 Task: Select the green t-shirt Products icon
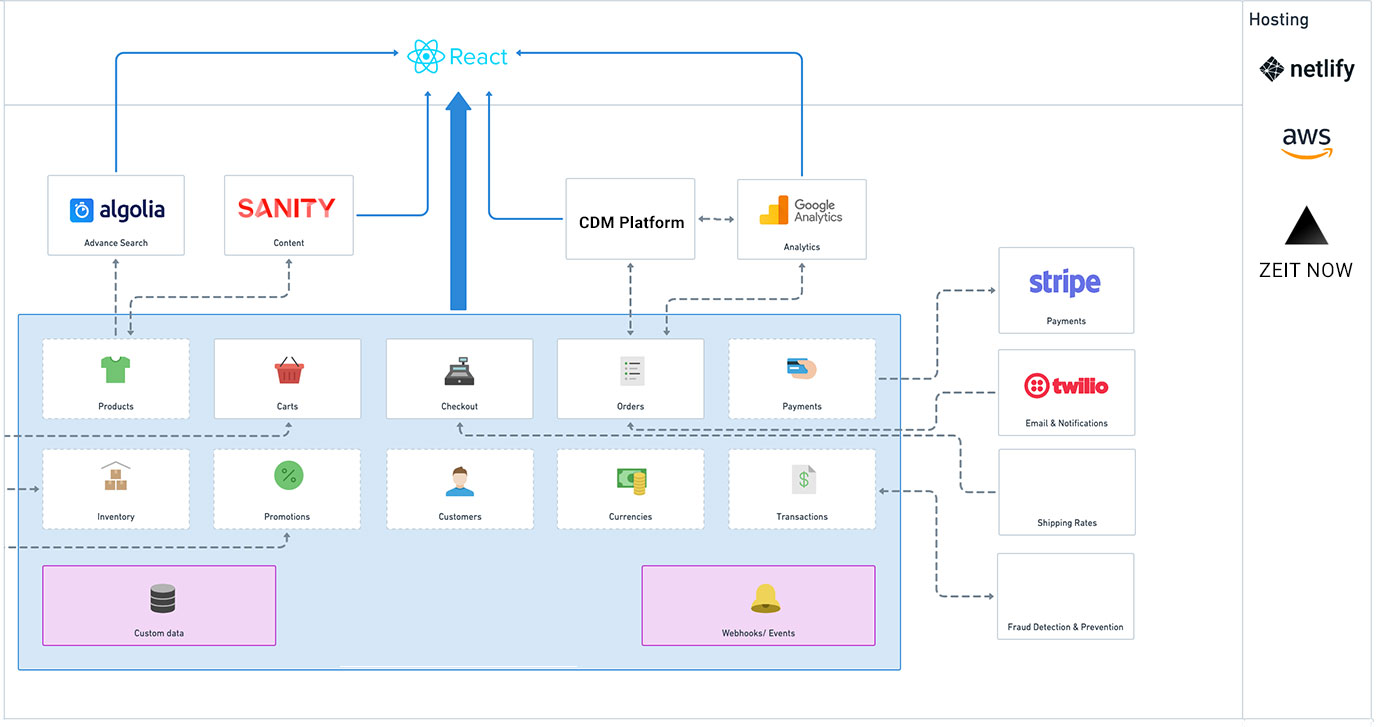click(x=116, y=370)
